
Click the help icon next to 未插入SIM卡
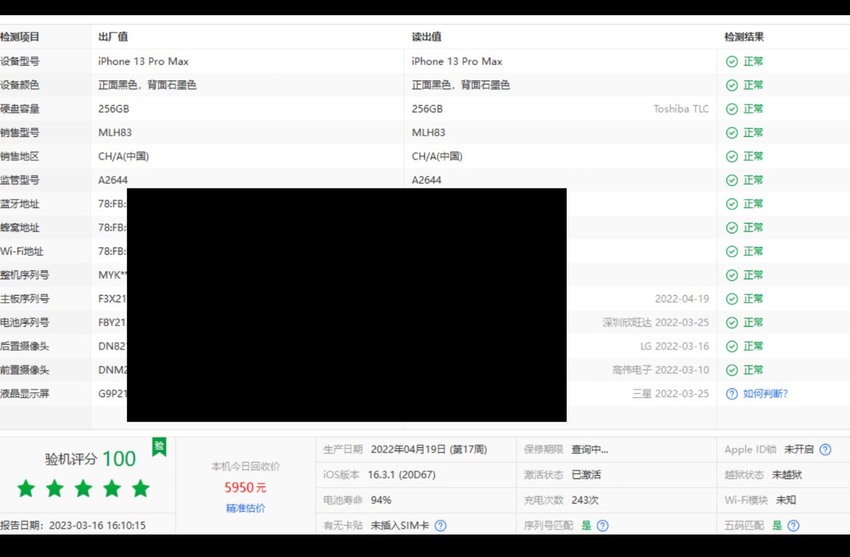(x=441, y=526)
